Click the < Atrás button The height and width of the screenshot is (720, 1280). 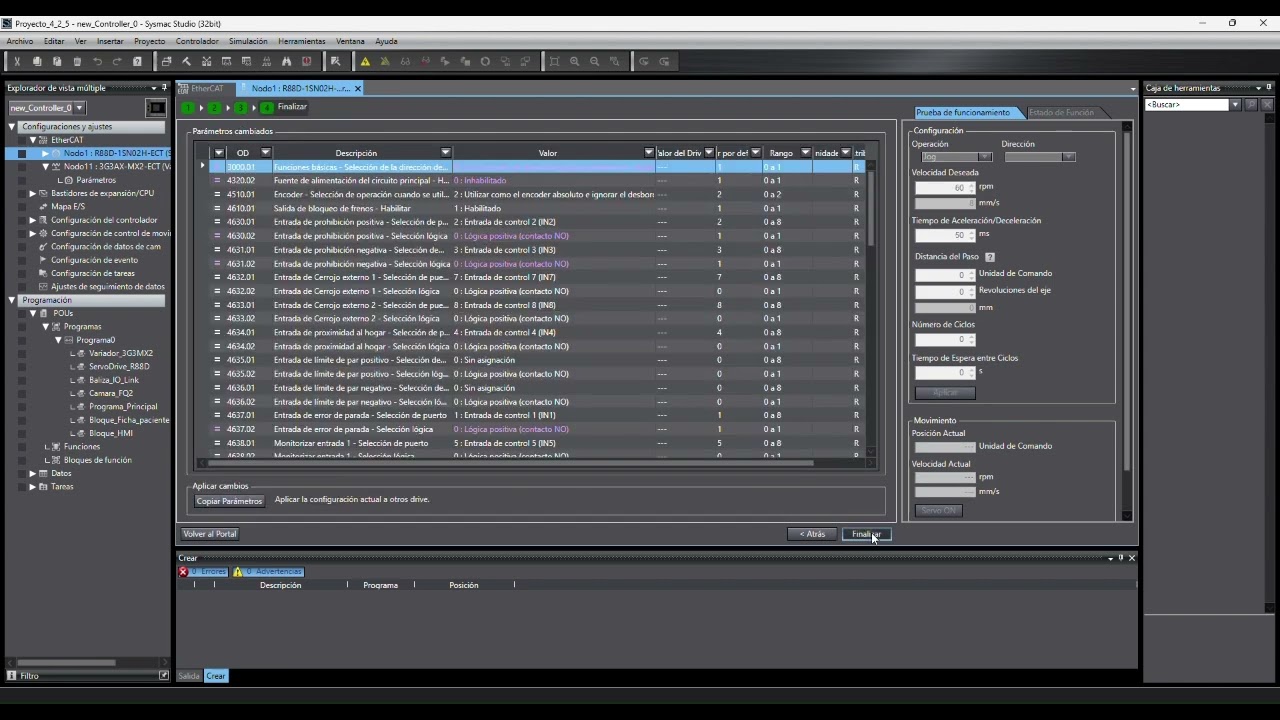coord(812,534)
